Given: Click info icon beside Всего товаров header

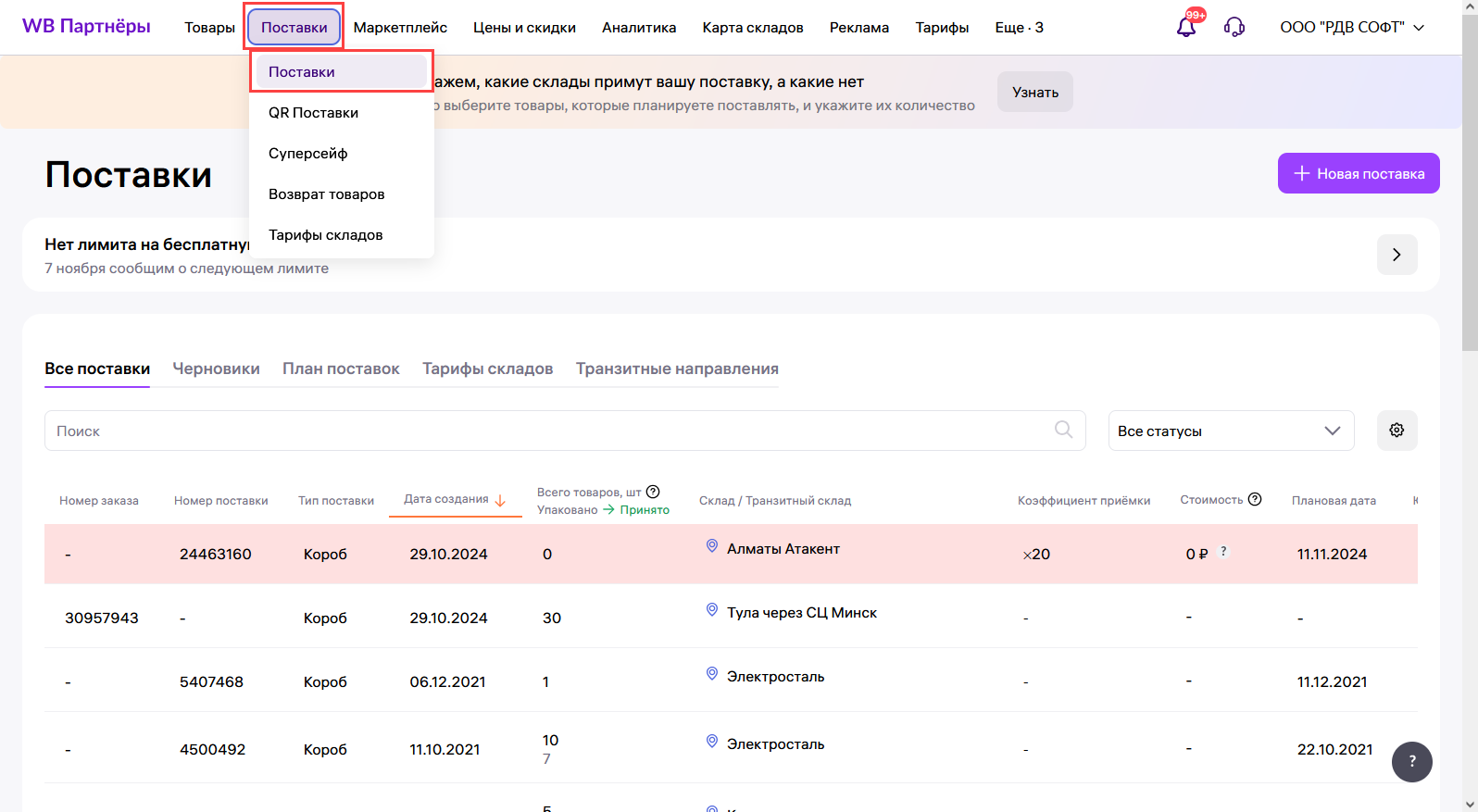Looking at the screenshot, I should coord(653,492).
